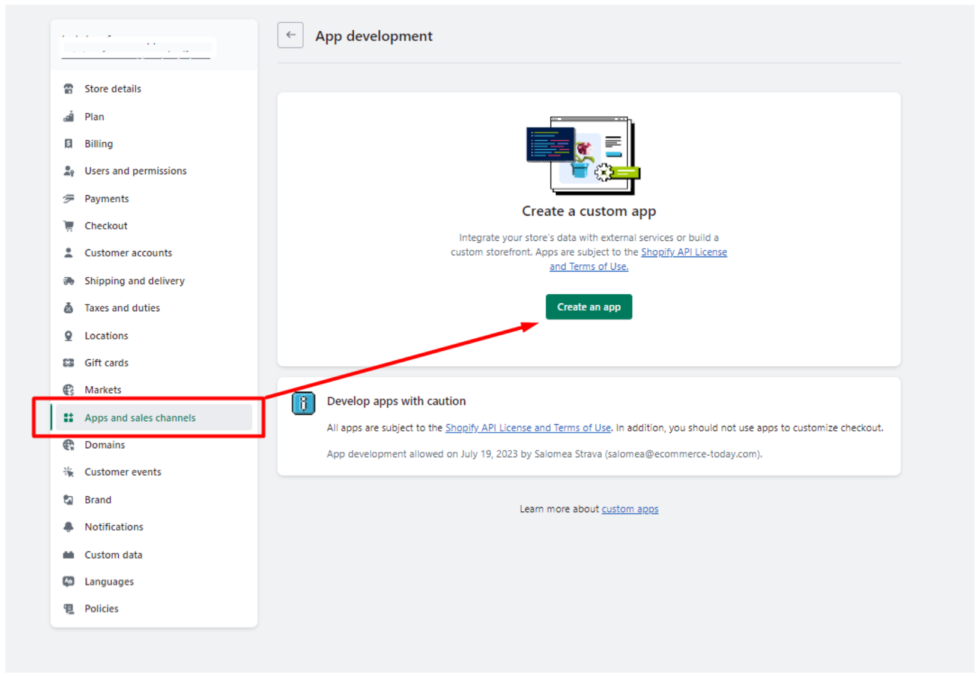980x677 pixels.
Task: Select the Store details icon
Action: point(66,88)
